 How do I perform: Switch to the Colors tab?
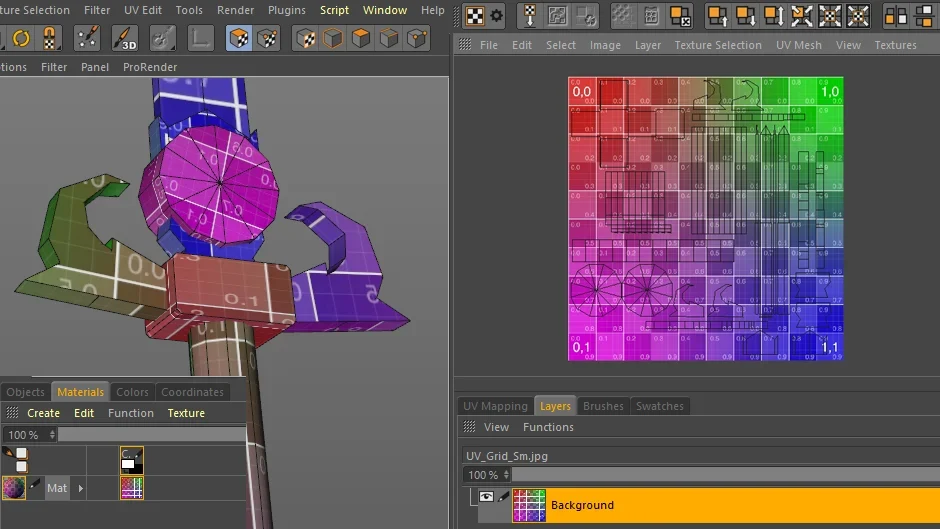click(132, 392)
